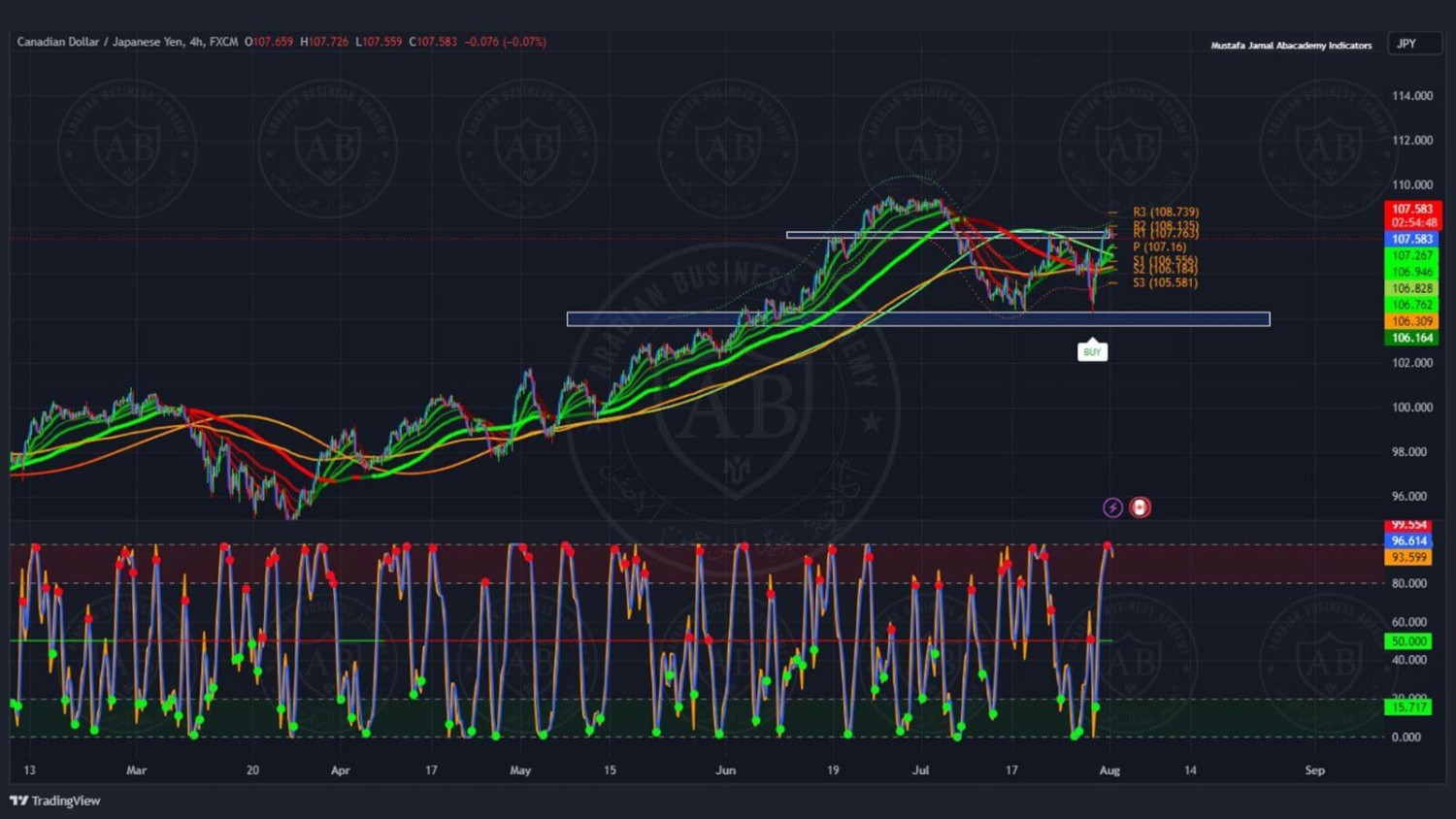Click the 60.000 oscillator scale mark
The image size is (1456, 819).
[1409, 622]
